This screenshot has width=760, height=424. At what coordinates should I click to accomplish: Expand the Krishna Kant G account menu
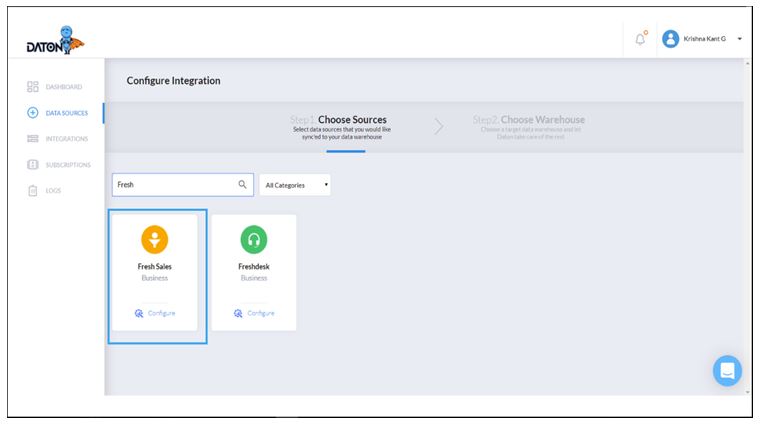tap(740, 39)
